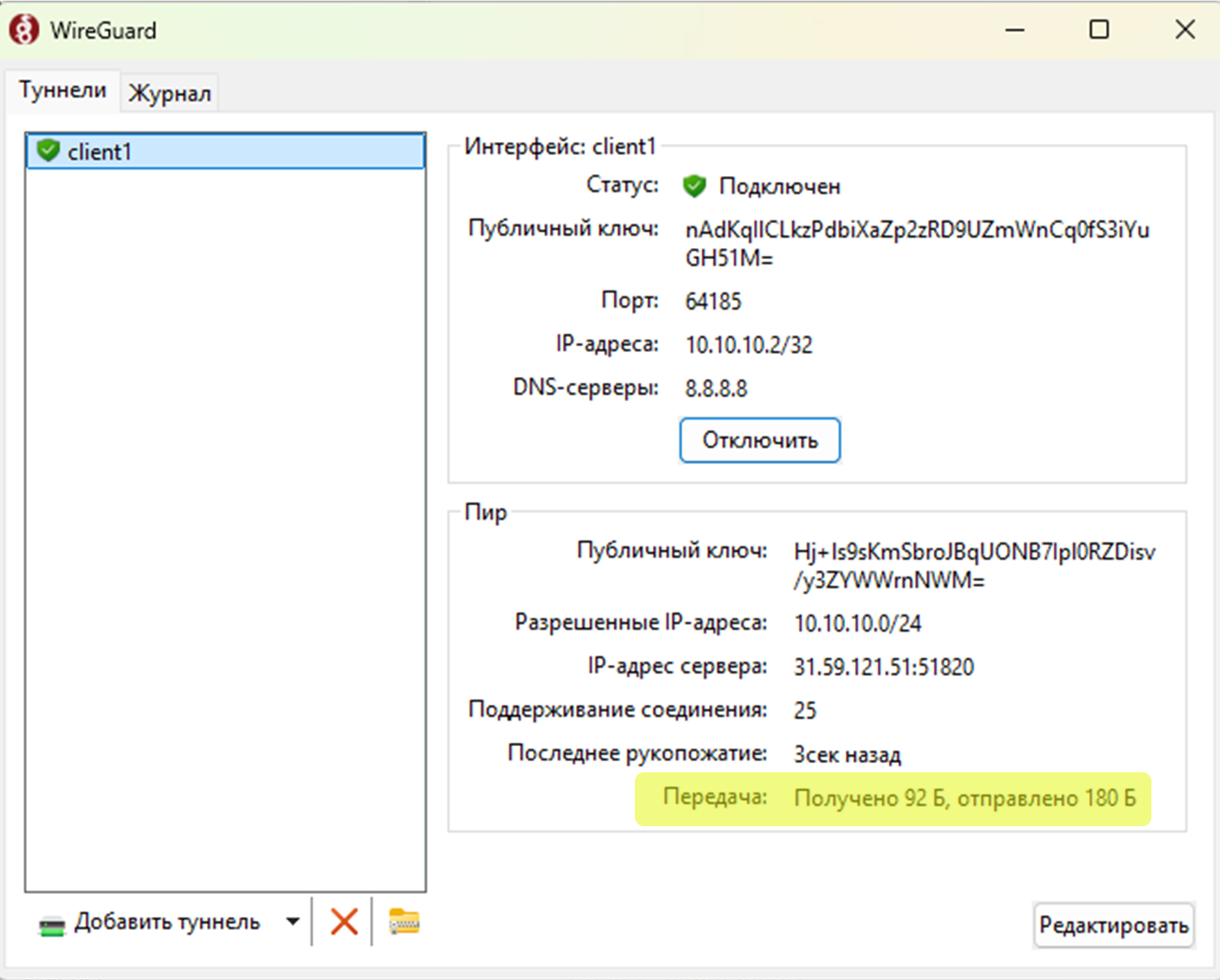Click allowed IPs value 10.10.10.0/24
The height and width of the screenshot is (980, 1220).
point(857,623)
